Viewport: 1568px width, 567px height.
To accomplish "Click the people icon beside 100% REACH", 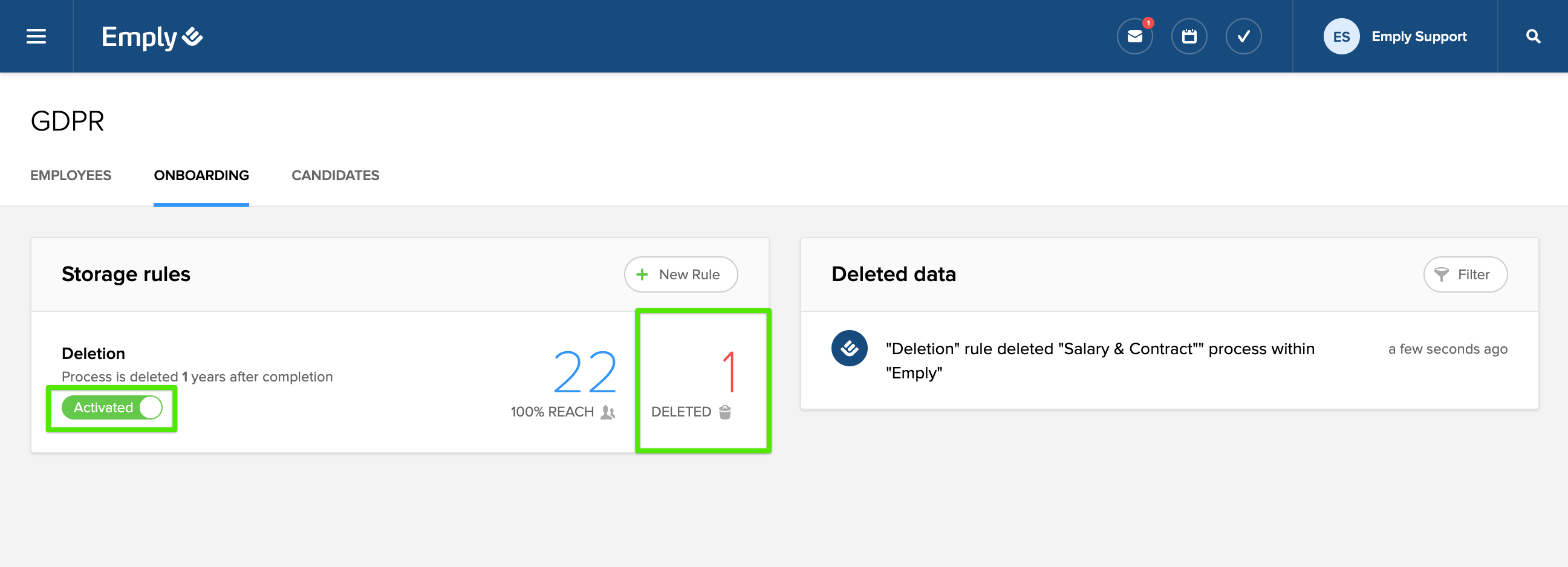I will [x=608, y=412].
